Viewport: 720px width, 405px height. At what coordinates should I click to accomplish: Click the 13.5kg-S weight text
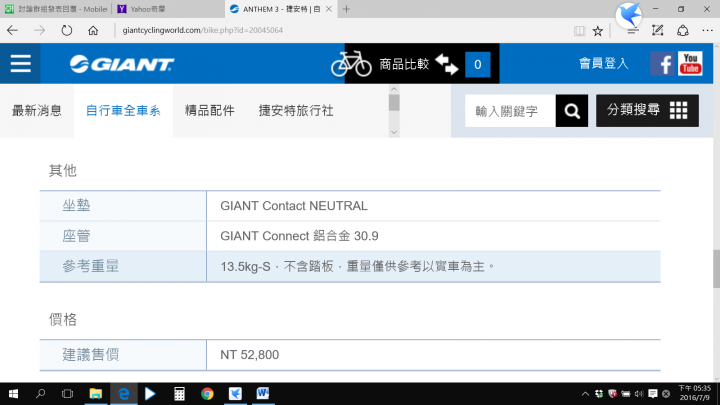245,266
